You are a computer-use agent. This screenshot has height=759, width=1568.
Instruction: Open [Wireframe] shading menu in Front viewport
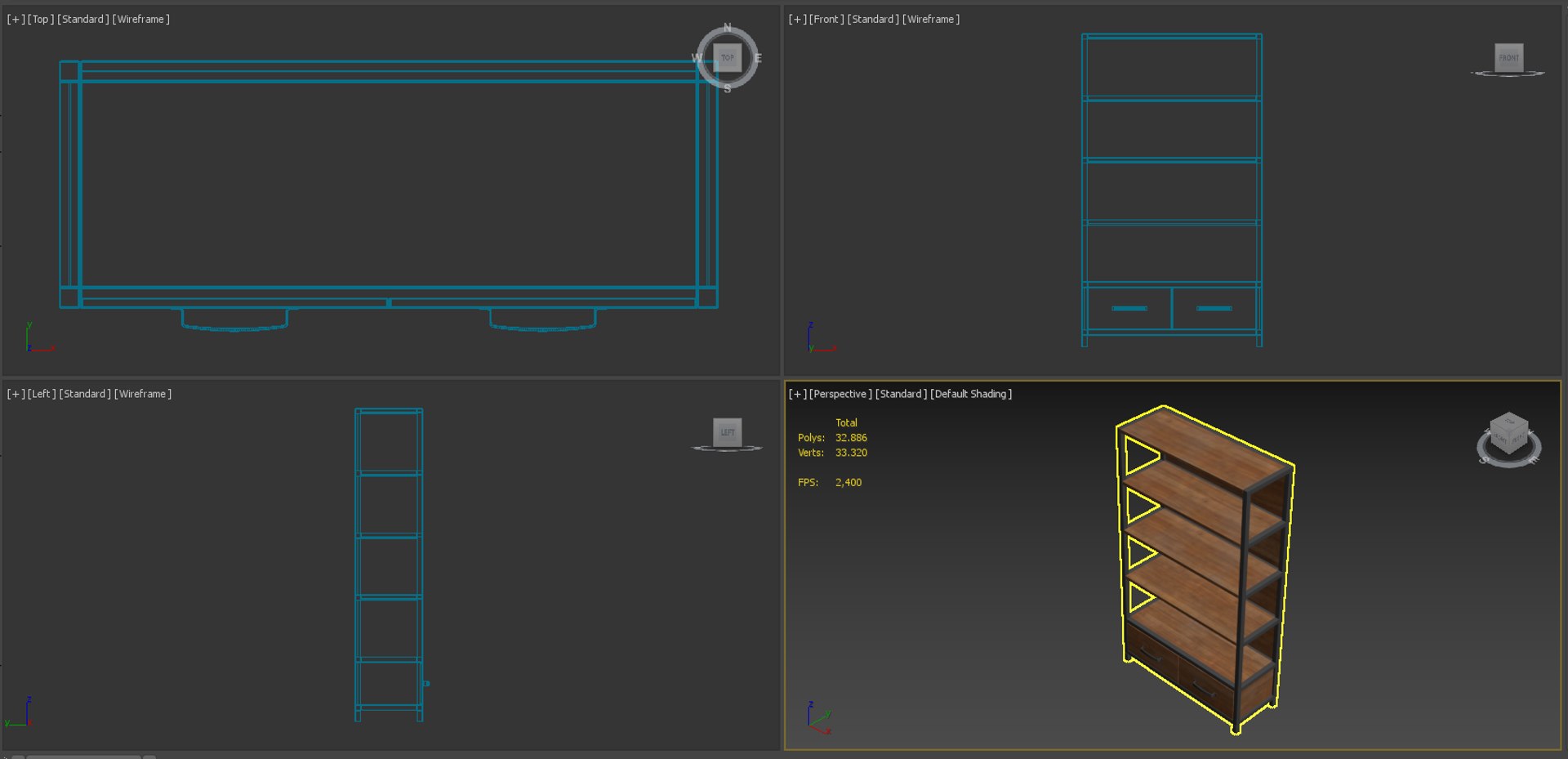pyautogui.click(x=931, y=19)
